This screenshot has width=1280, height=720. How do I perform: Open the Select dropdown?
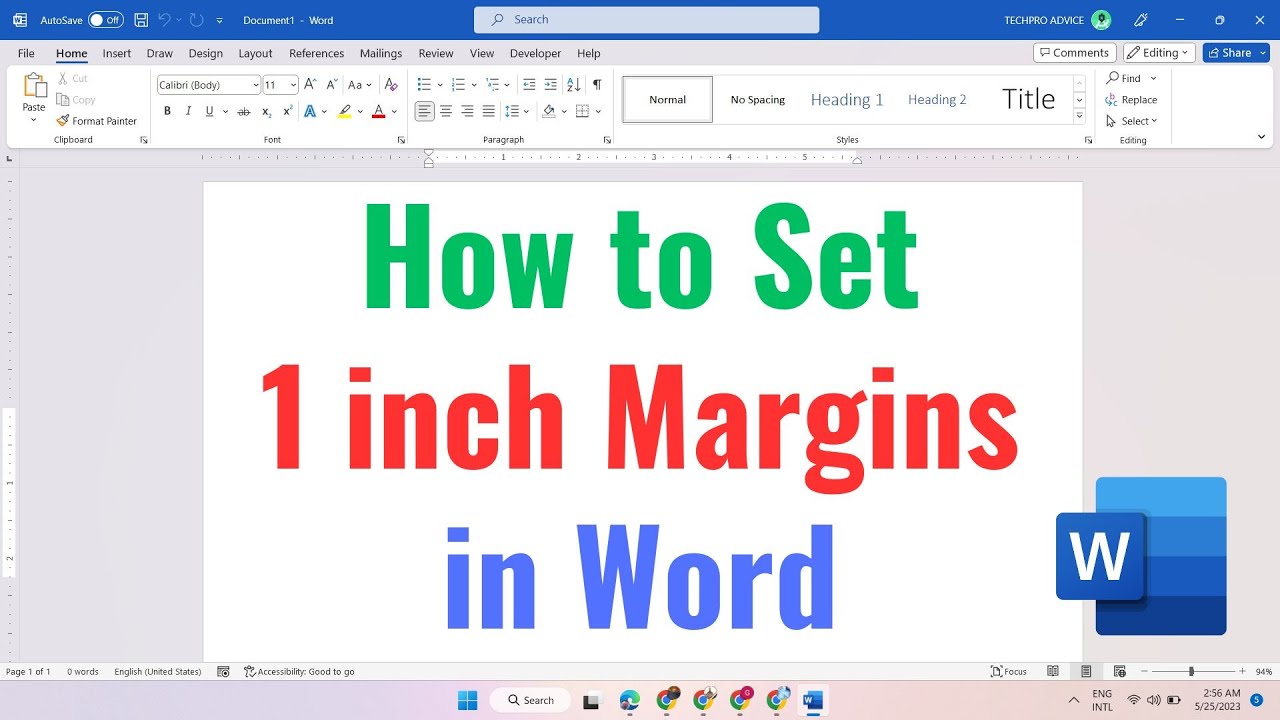point(1131,121)
